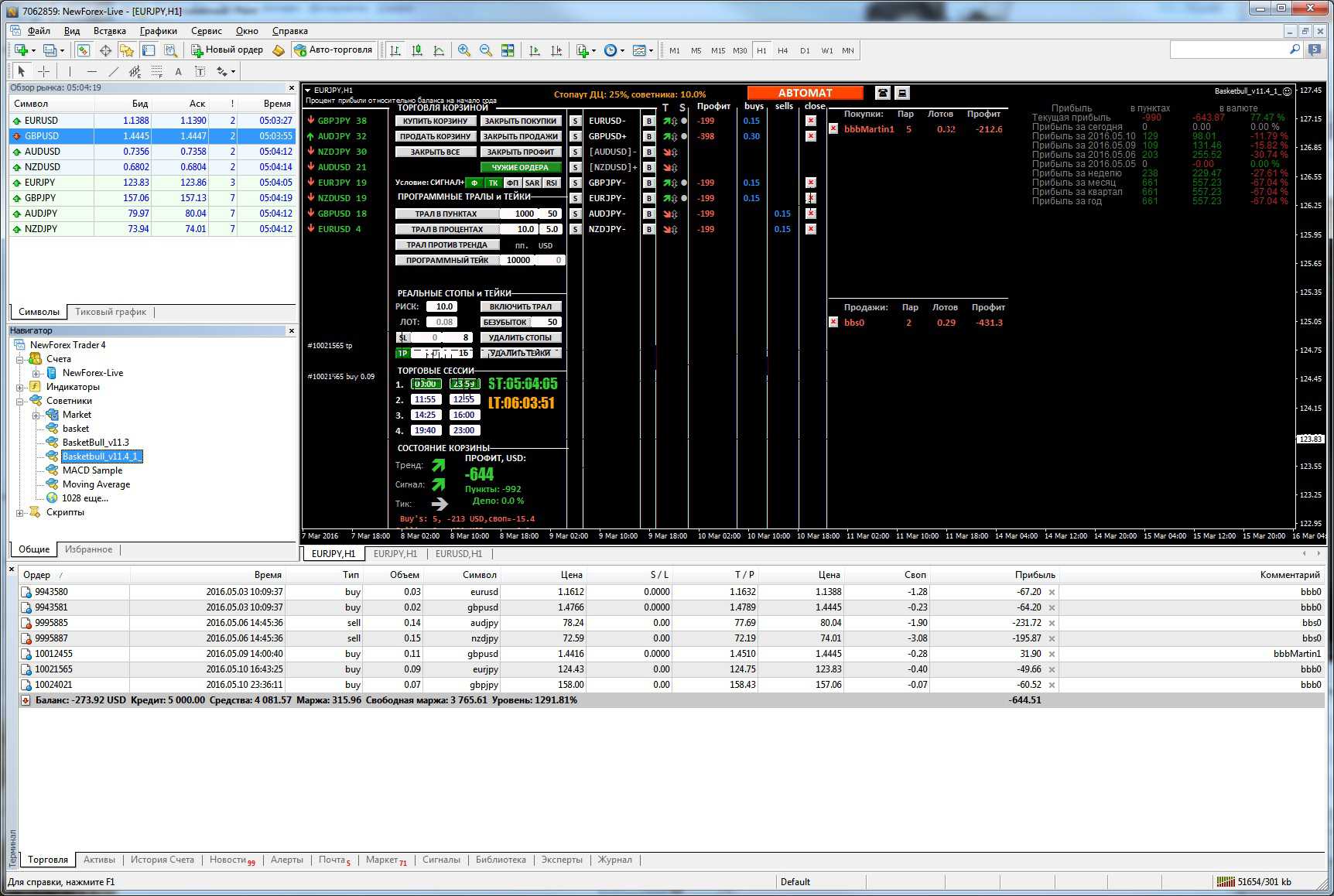Select the cursor arrow tool
Image resolution: width=1334 pixels, height=896 pixels.
click(21, 71)
